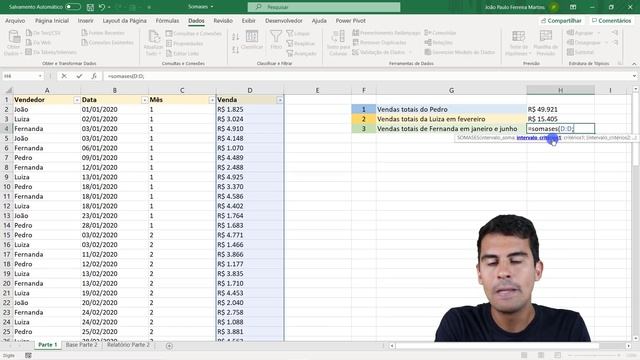Switch to the Página Inicial tab
Viewport: 640px width, 360px height.
point(52,20)
